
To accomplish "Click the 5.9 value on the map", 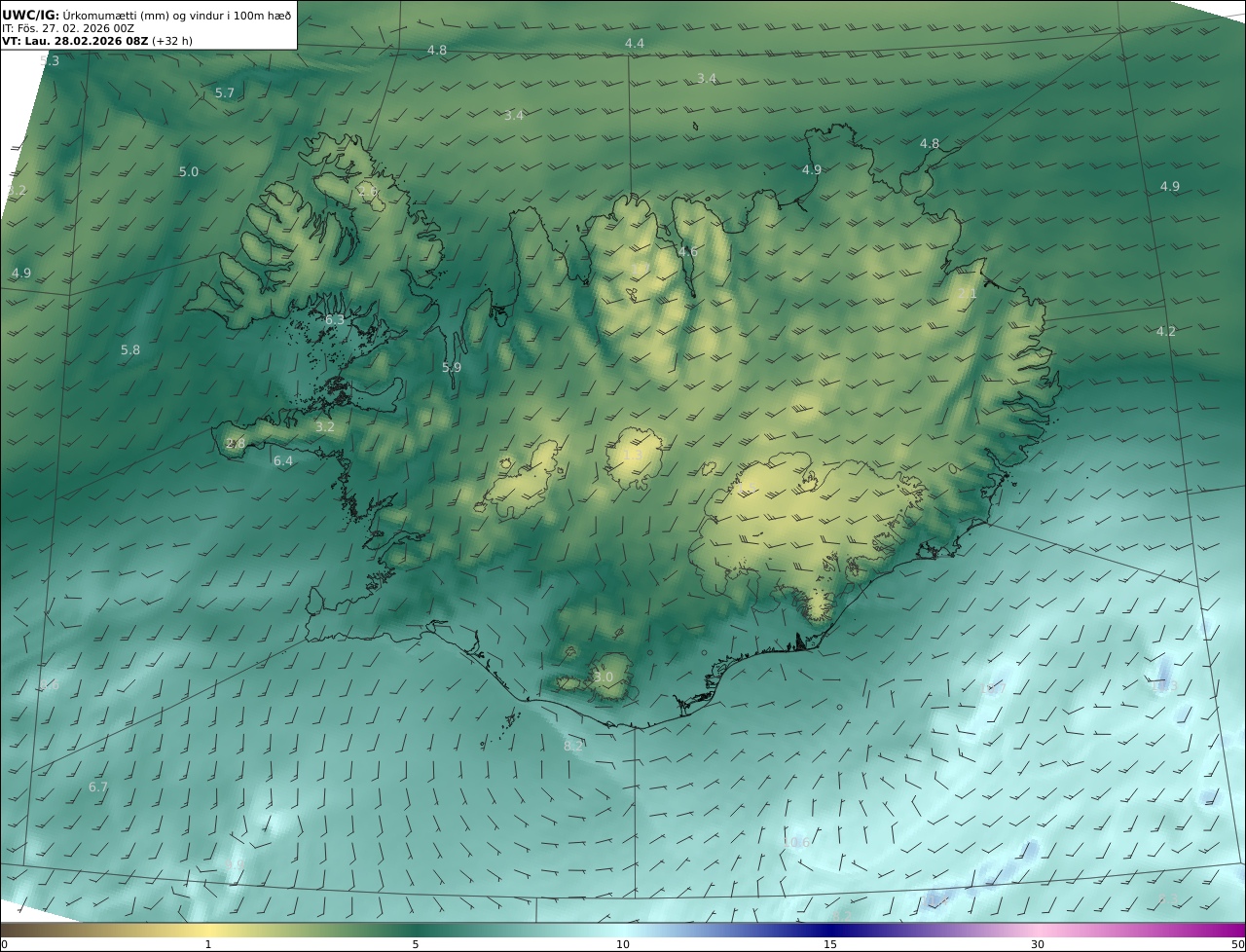I will 452,368.
